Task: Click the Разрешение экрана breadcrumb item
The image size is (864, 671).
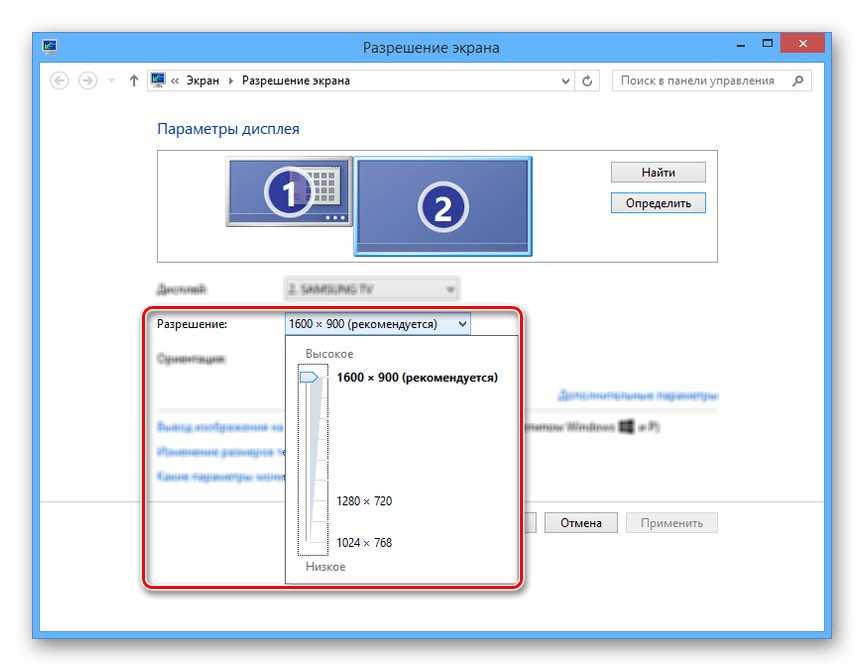Action: point(296,81)
